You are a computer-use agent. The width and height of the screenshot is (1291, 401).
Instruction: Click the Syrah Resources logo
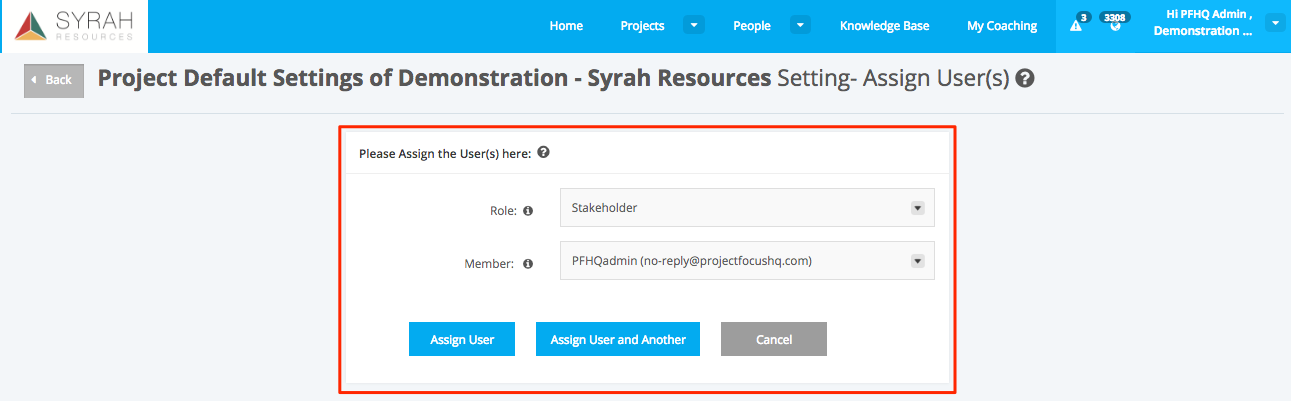click(x=74, y=26)
